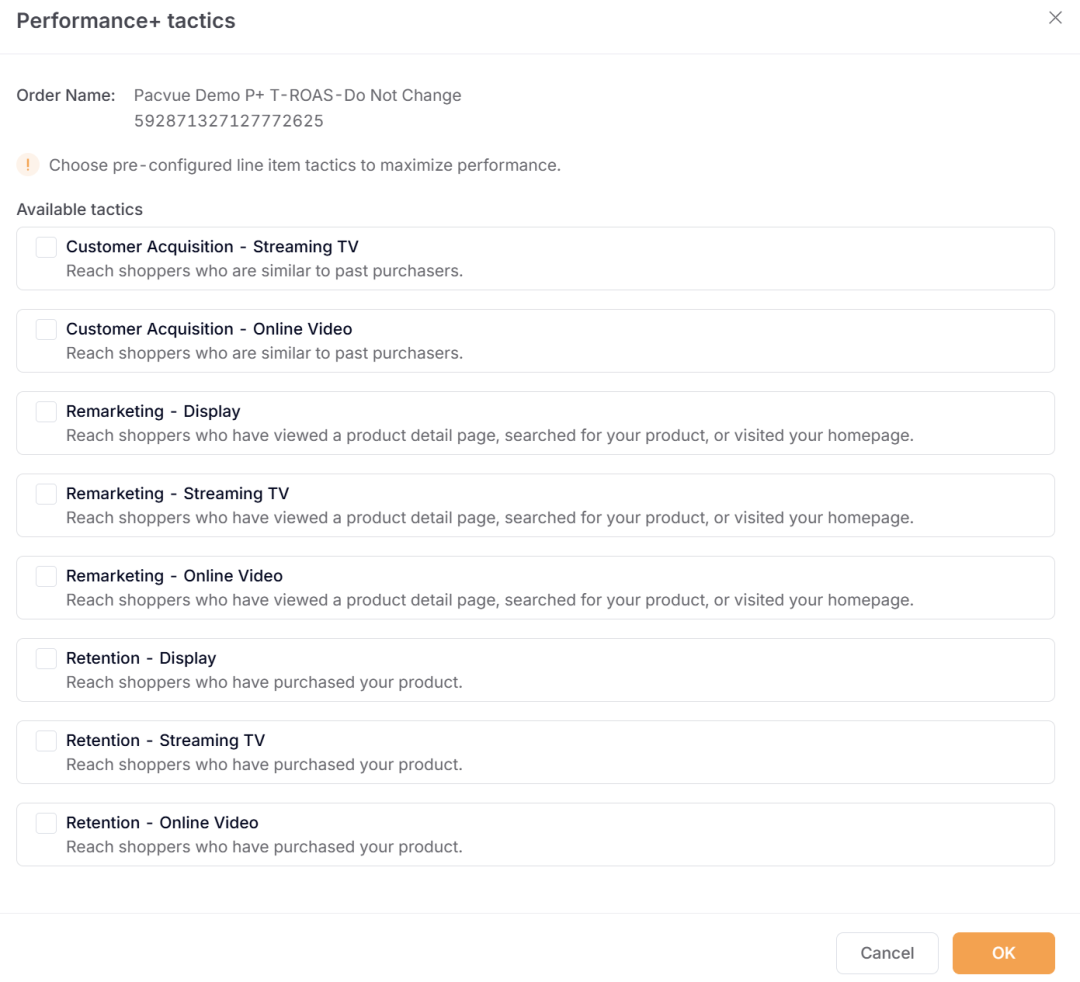Image resolution: width=1080 pixels, height=982 pixels.
Task: Tick the Remarketing - Online Video checkbox
Action: [x=46, y=576]
